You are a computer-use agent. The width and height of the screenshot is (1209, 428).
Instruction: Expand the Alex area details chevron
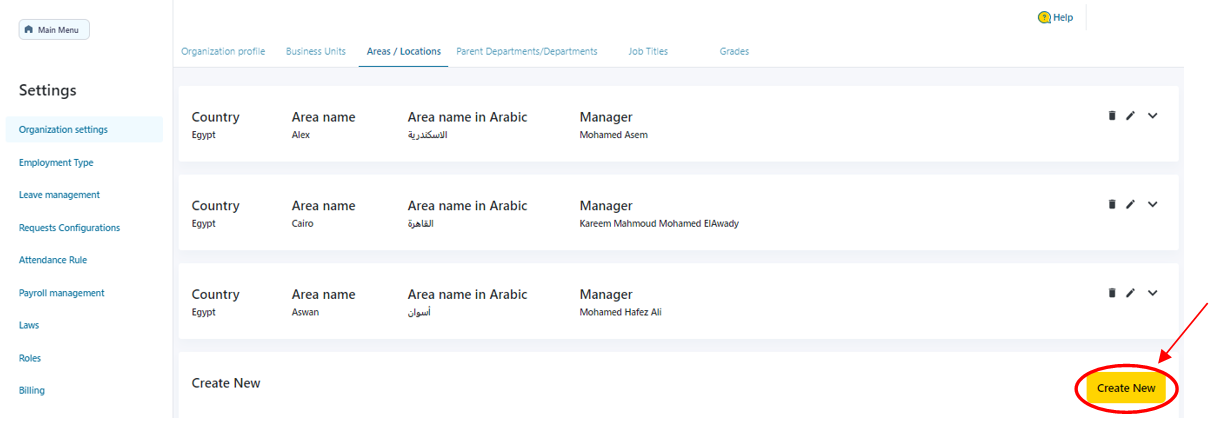tap(1152, 116)
